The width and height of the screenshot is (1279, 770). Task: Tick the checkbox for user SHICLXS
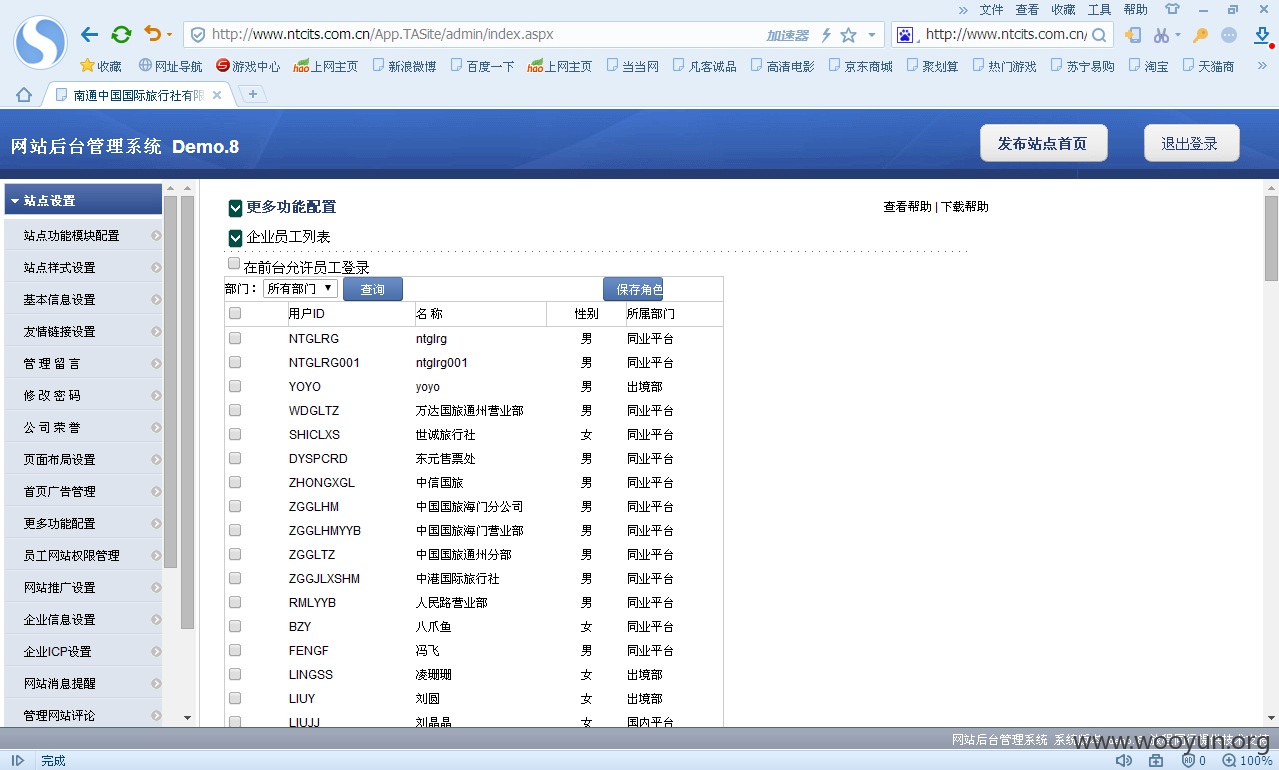[235, 434]
